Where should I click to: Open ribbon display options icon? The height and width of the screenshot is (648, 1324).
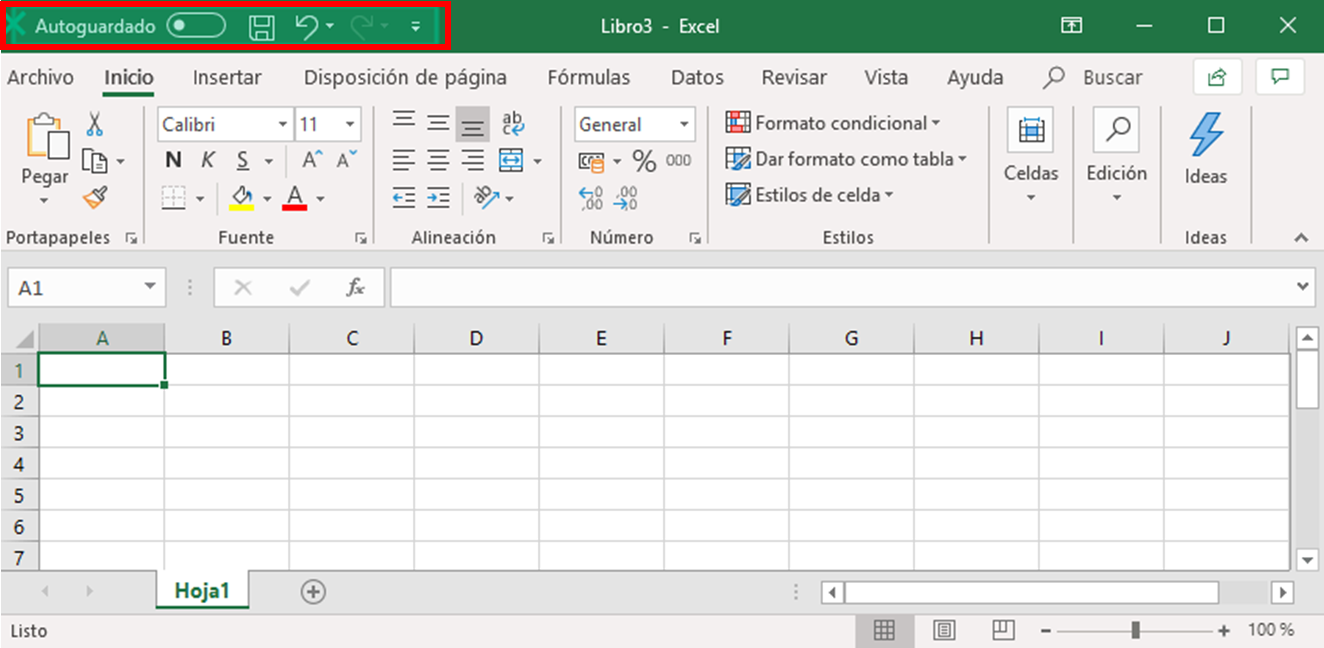pyautogui.click(x=1072, y=26)
